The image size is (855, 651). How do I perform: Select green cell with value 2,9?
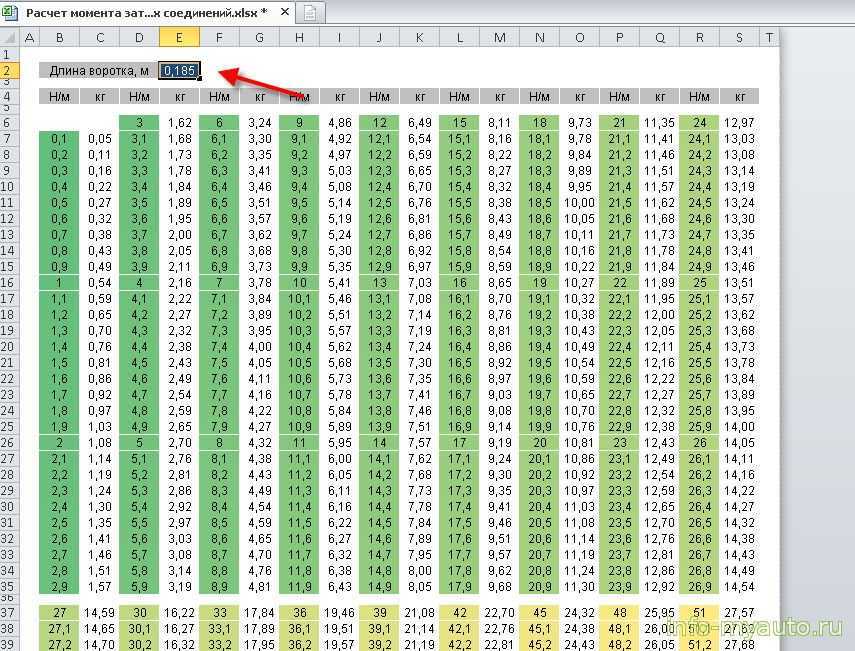coord(59,587)
